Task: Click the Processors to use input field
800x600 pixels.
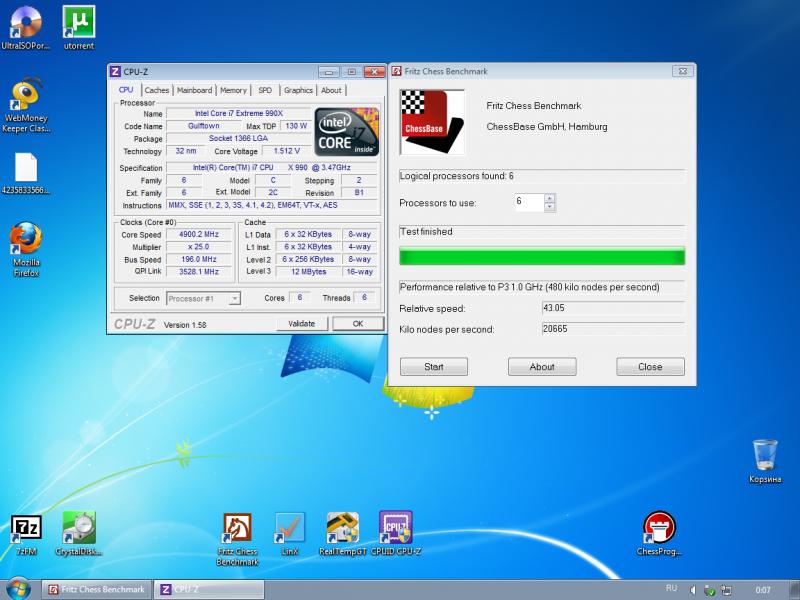Action: click(x=527, y=202)
